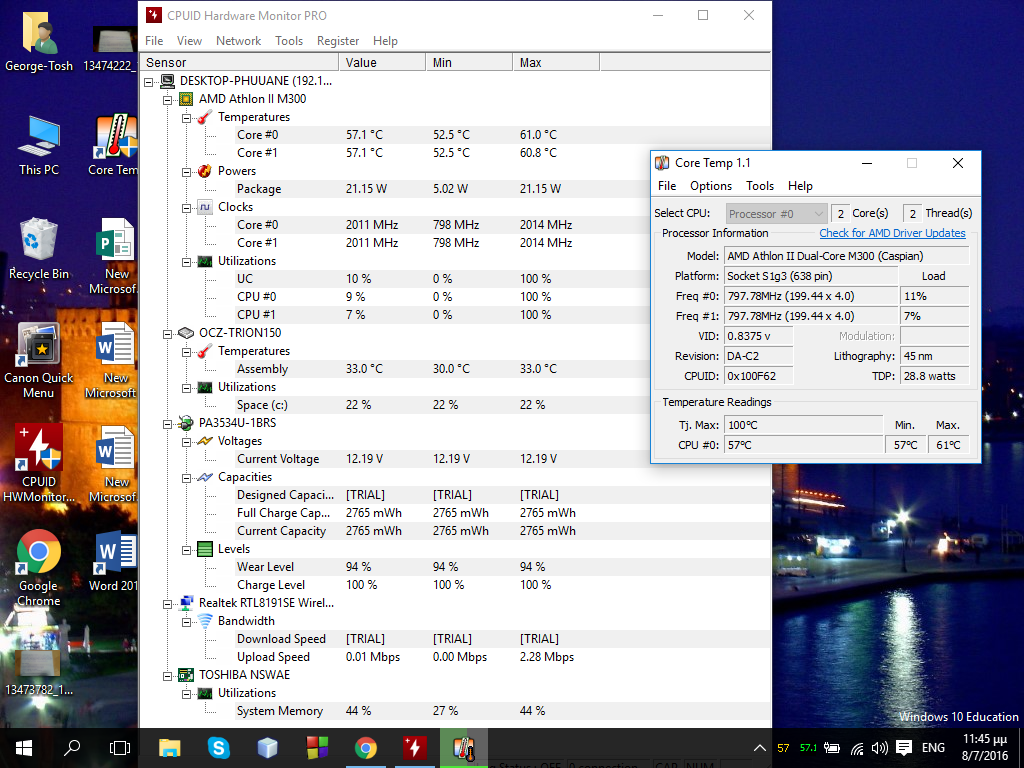Click Check for AMD Driver Updates link

point(892,233)
